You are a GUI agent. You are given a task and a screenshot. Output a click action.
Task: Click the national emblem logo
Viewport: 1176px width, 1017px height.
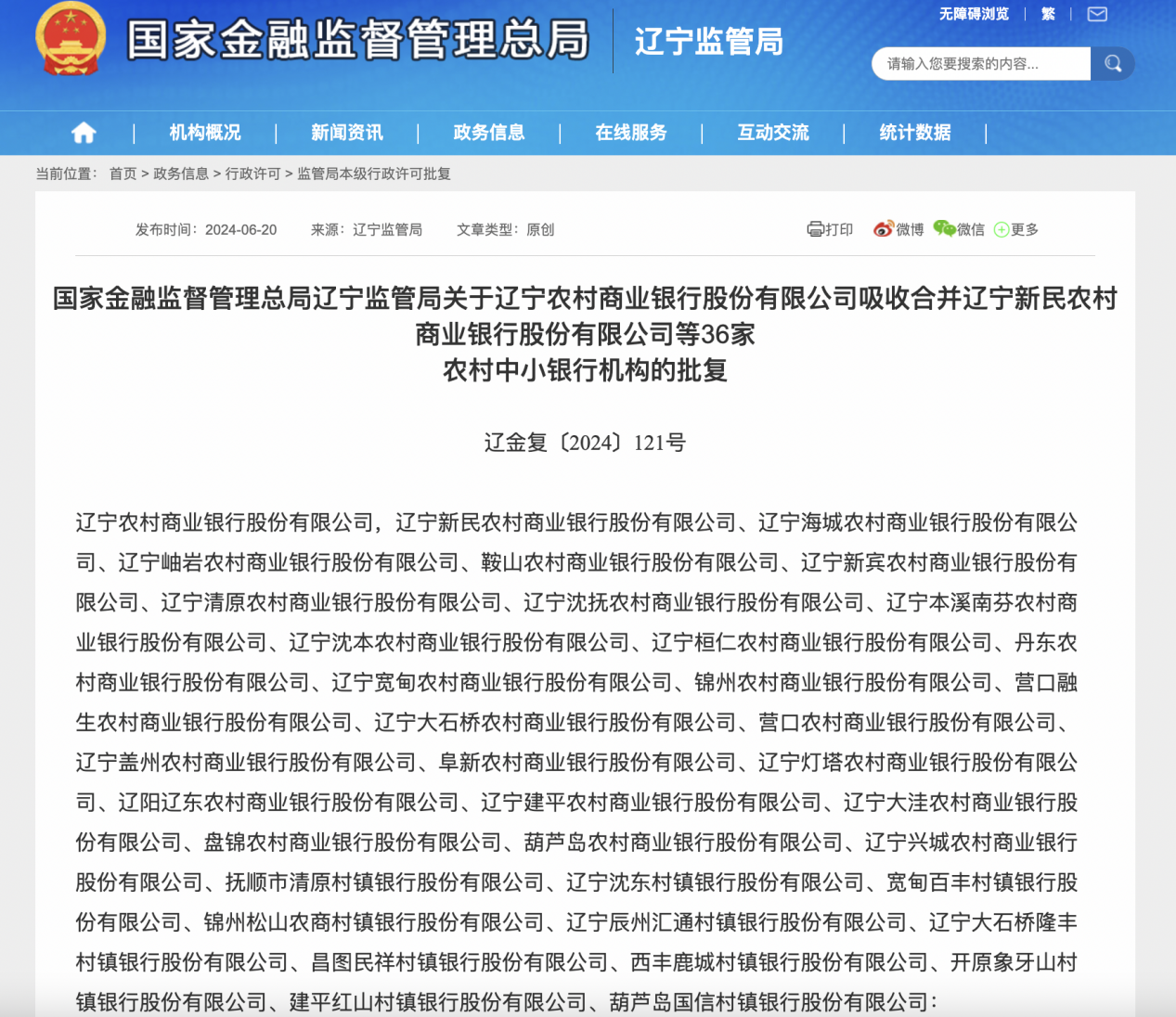pyautogui.click(x=71, y=39)
